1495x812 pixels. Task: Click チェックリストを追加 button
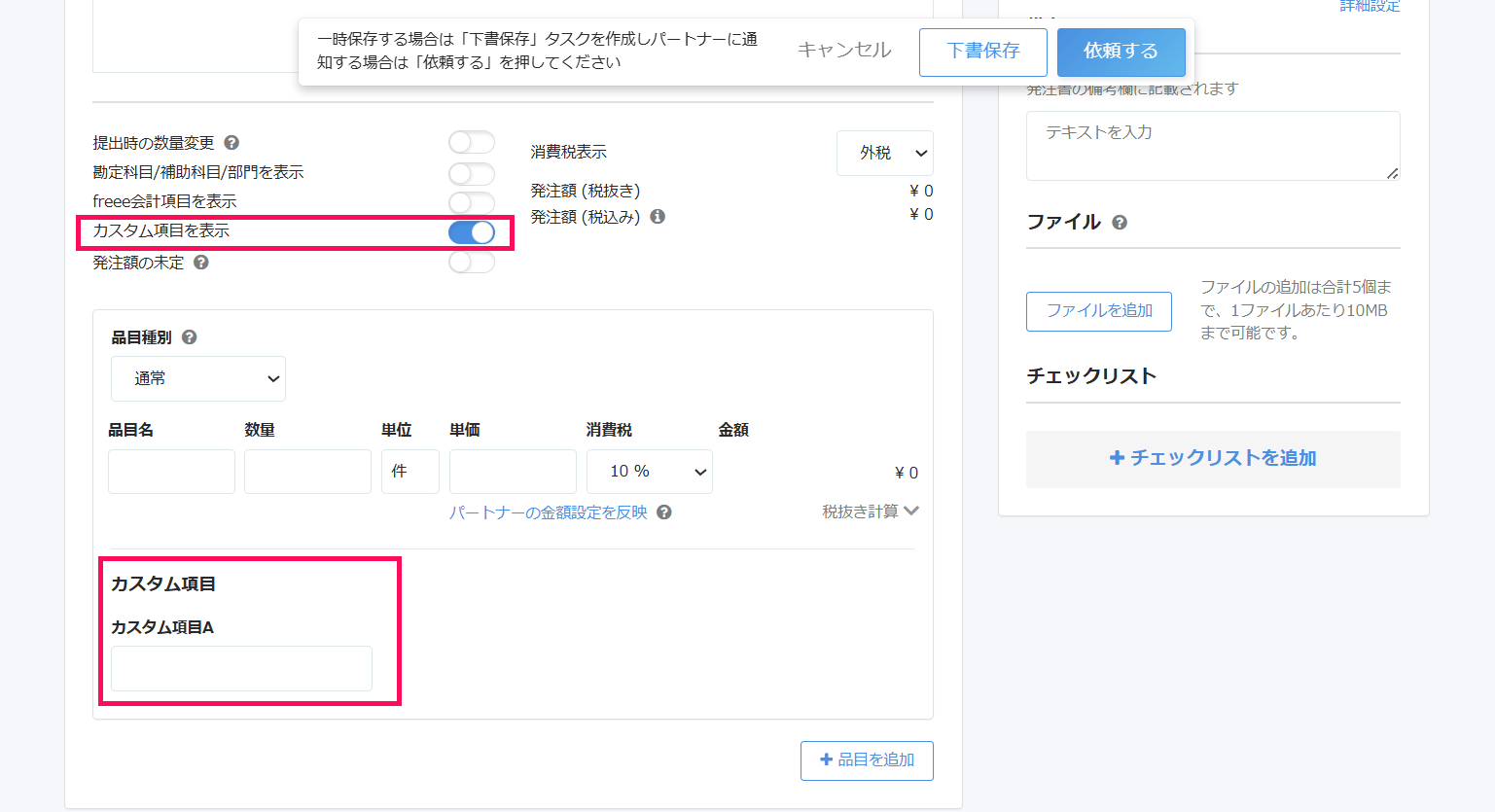[1213, 459]
